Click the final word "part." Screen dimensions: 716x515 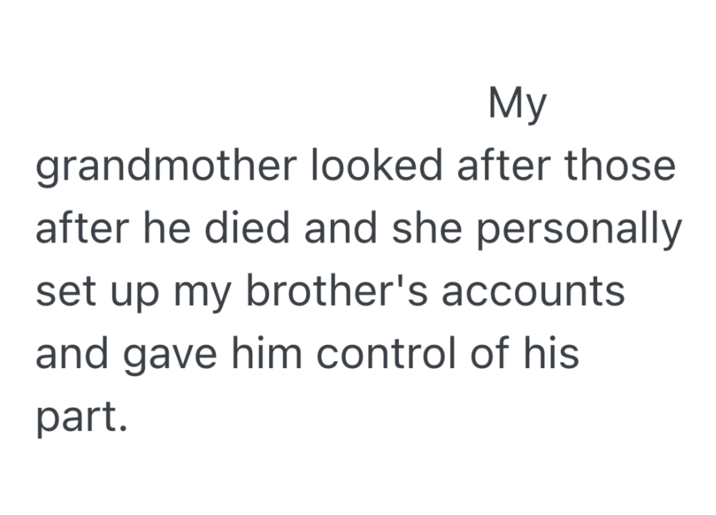82,420
